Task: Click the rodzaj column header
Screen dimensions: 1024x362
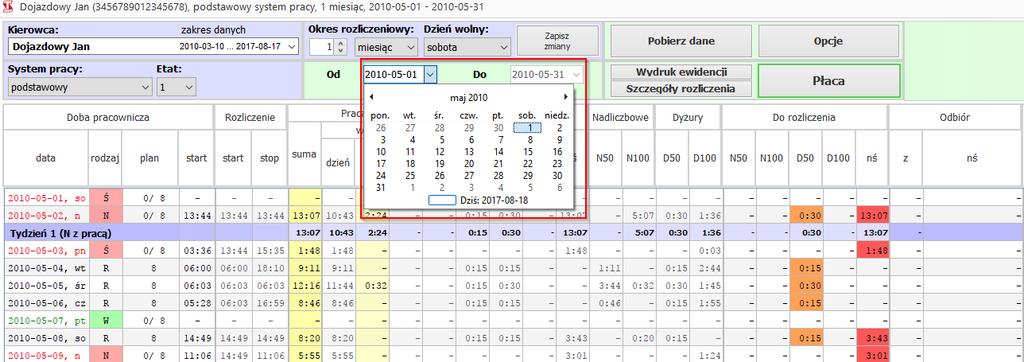Action: [104, 158]
